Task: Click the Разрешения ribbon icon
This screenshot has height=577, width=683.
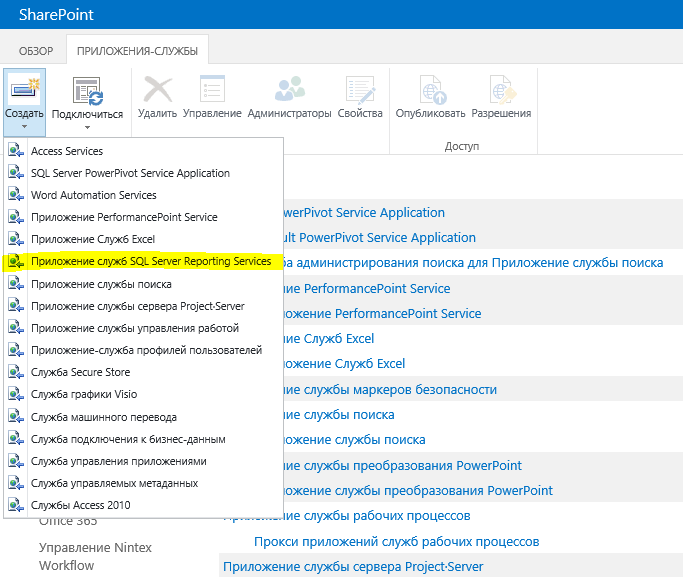Action: point(501,90)
